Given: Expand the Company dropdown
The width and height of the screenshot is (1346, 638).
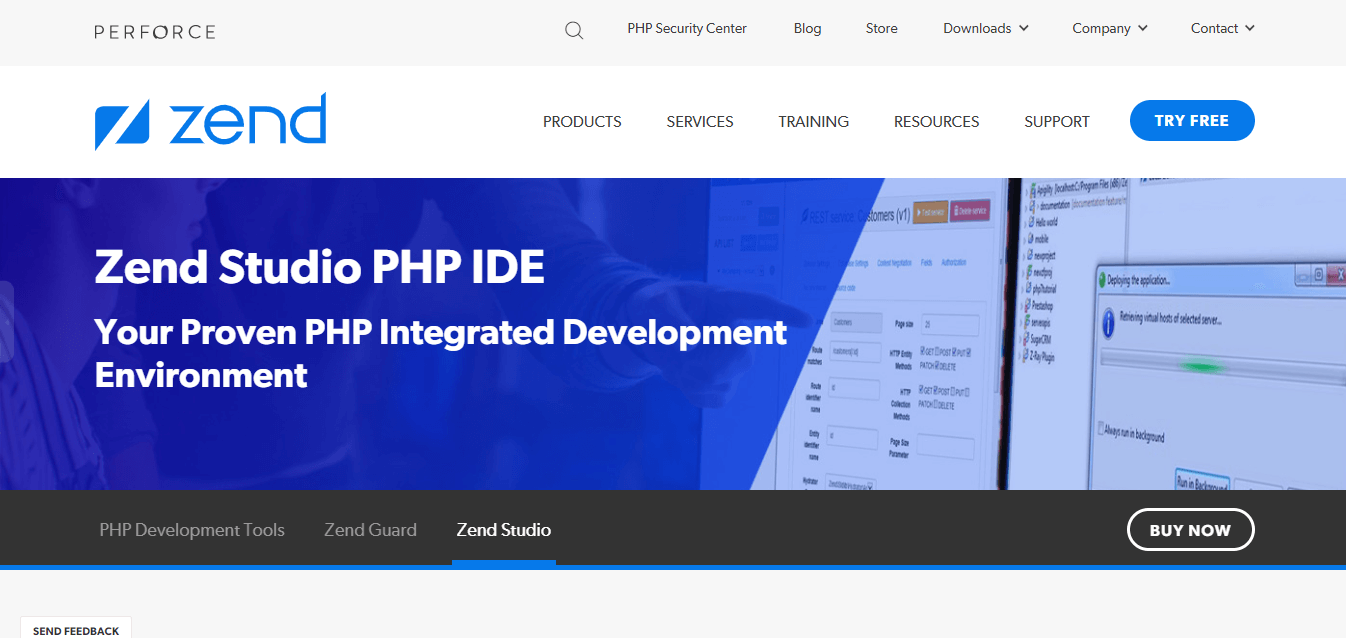Looking at the screenshot, I should point(1110,29).
